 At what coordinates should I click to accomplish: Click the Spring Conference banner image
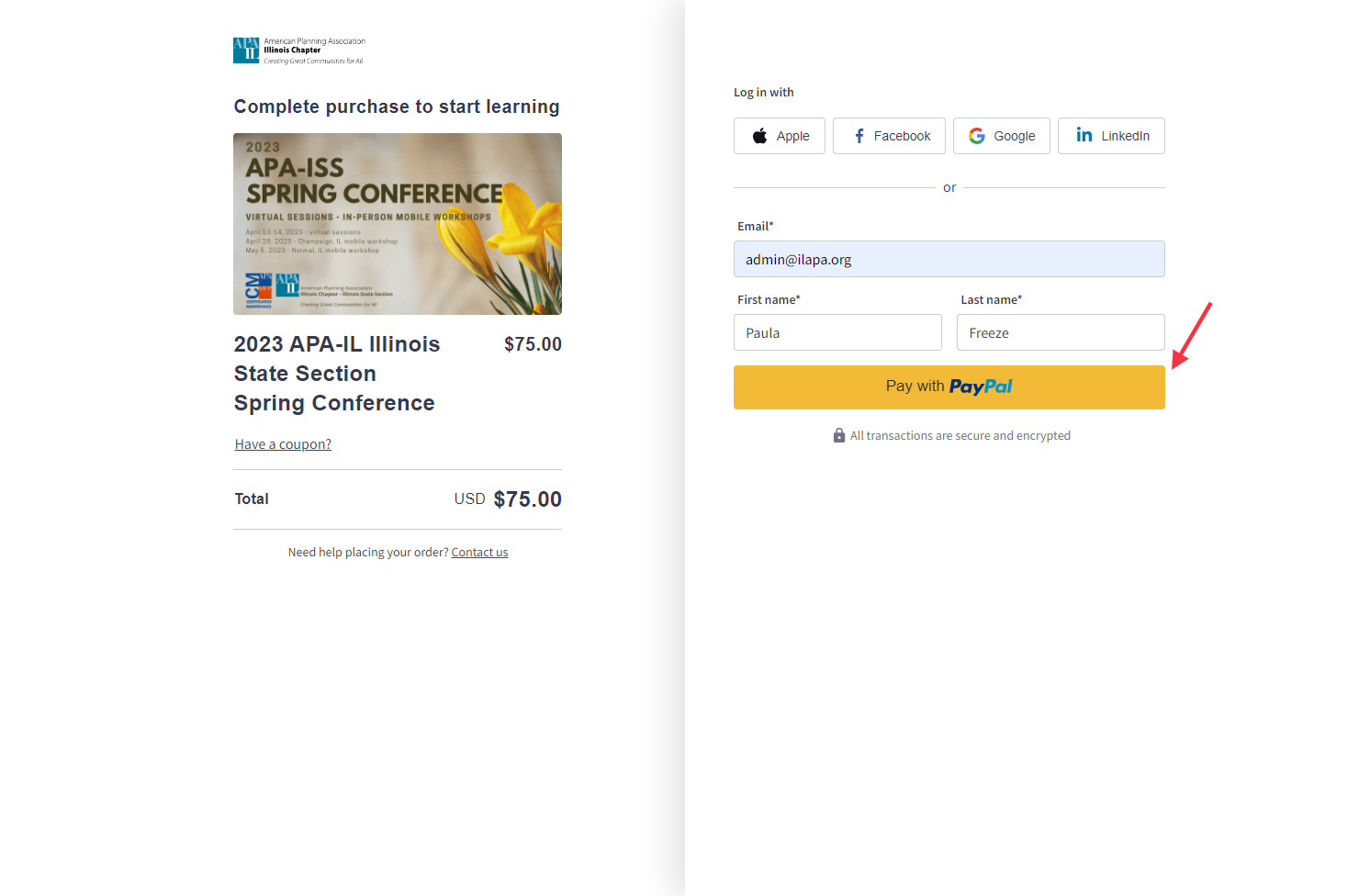click(x=398, y=224)
